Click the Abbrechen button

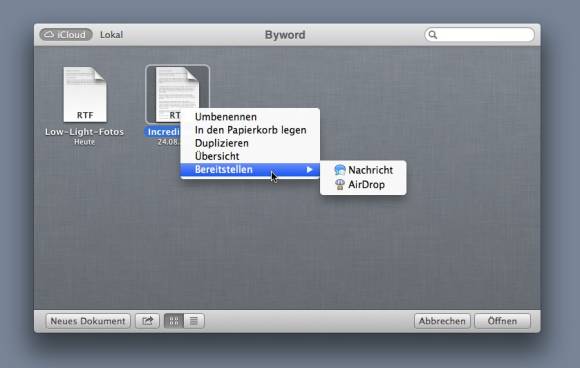coord(442,321)
